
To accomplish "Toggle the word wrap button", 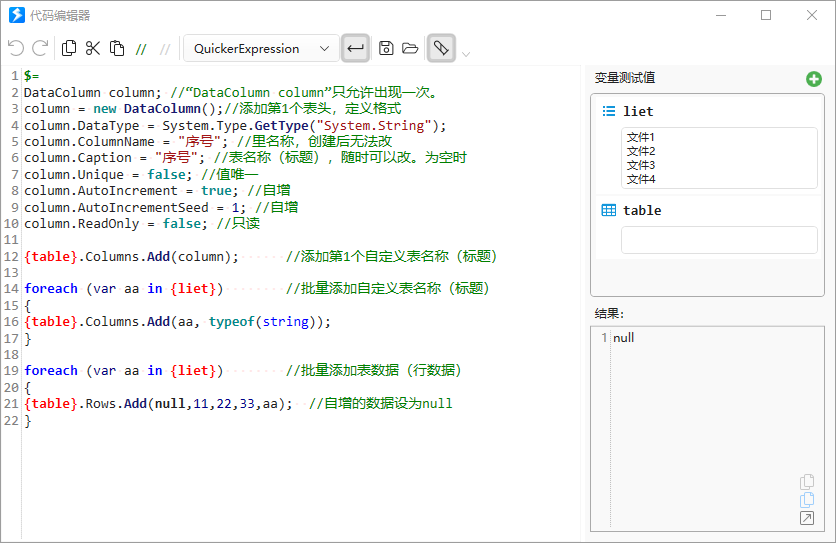I will 355,49.
